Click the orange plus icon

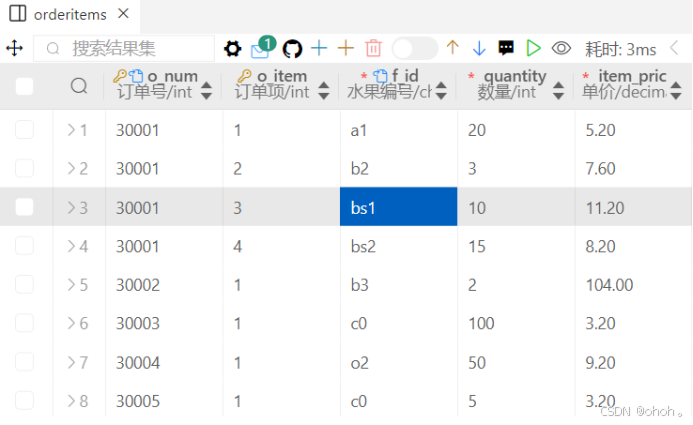[x=346, y=48]
